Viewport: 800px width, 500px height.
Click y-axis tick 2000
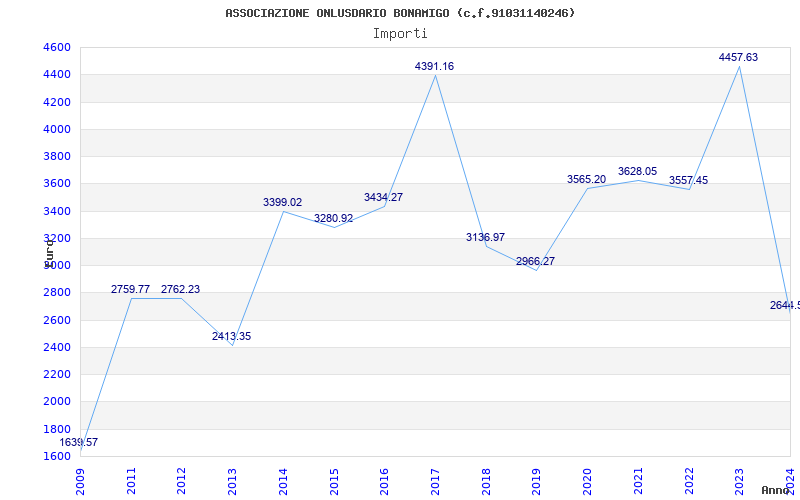[x=58, y=401]
